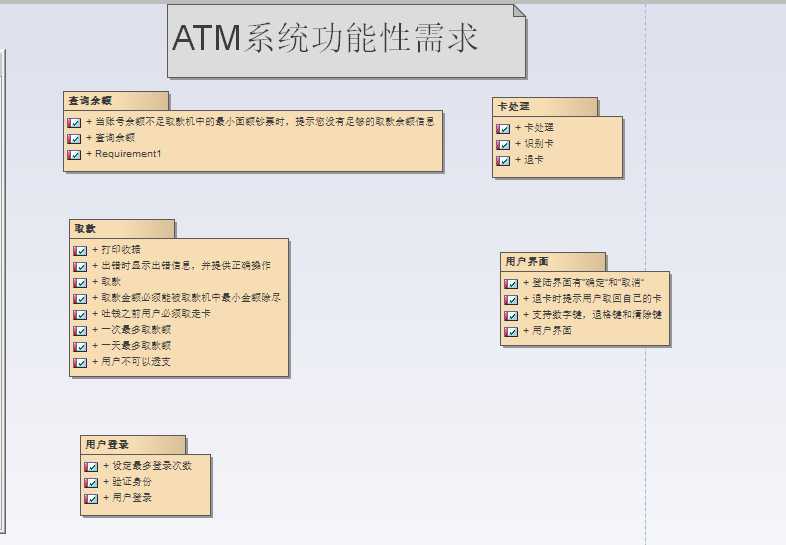Click the '识别卡' requirement text
Screen dimensions: 786x545
pyautogui.click(x=539, y=144)
